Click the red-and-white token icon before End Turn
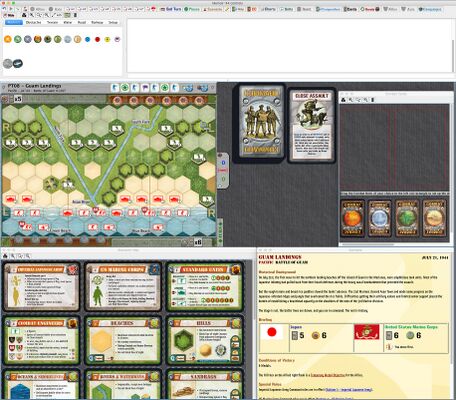 pos(153,9)
